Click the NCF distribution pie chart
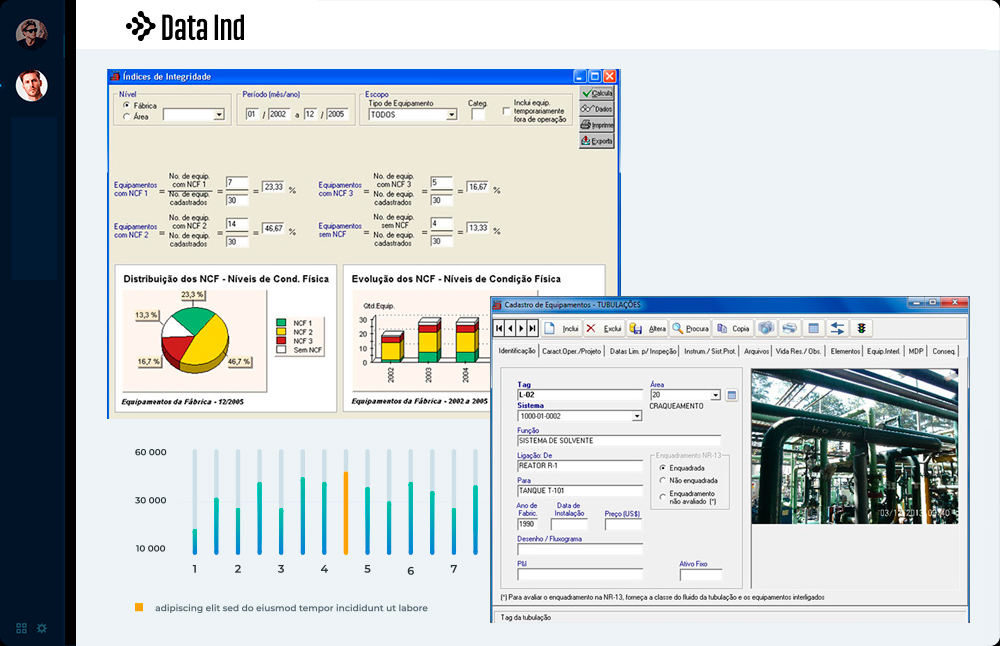 [x=195, y=339]
